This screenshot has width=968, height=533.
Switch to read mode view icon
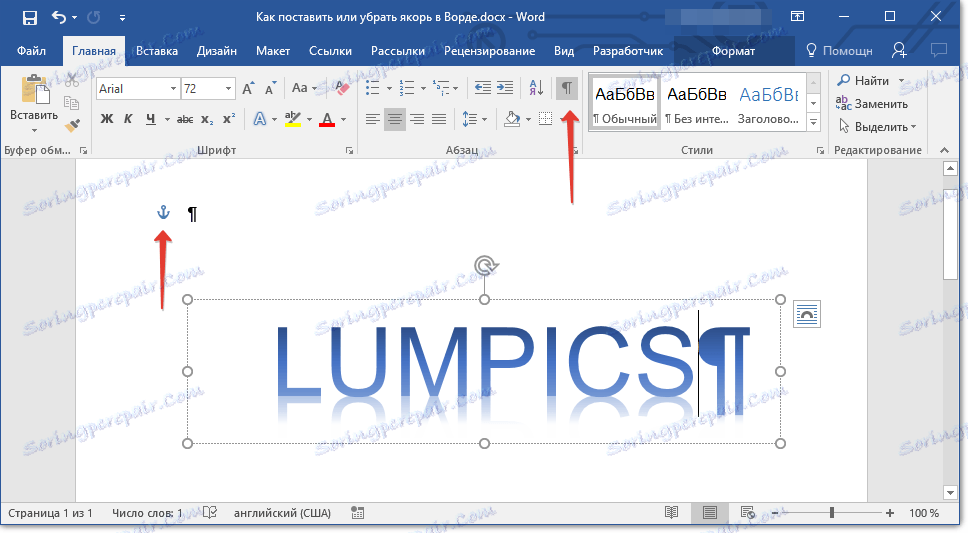(x=672, y=513)
